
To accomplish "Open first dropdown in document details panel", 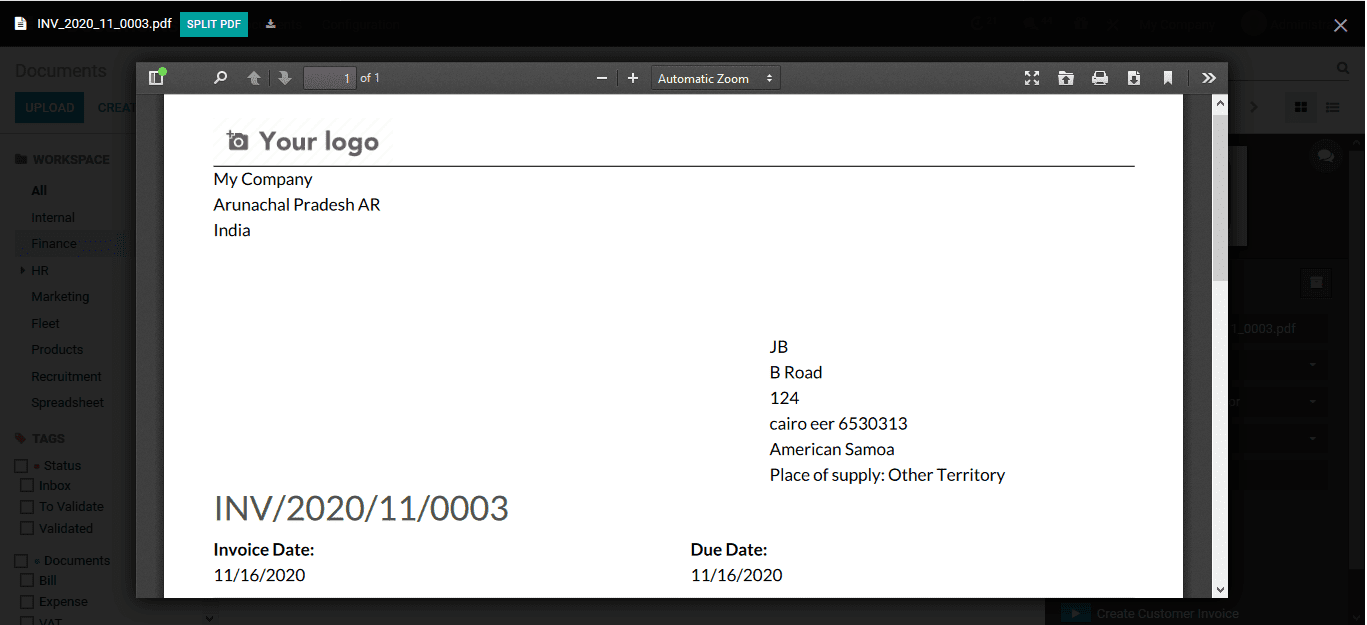I will pyautogui.click(x=1312, y=365).
